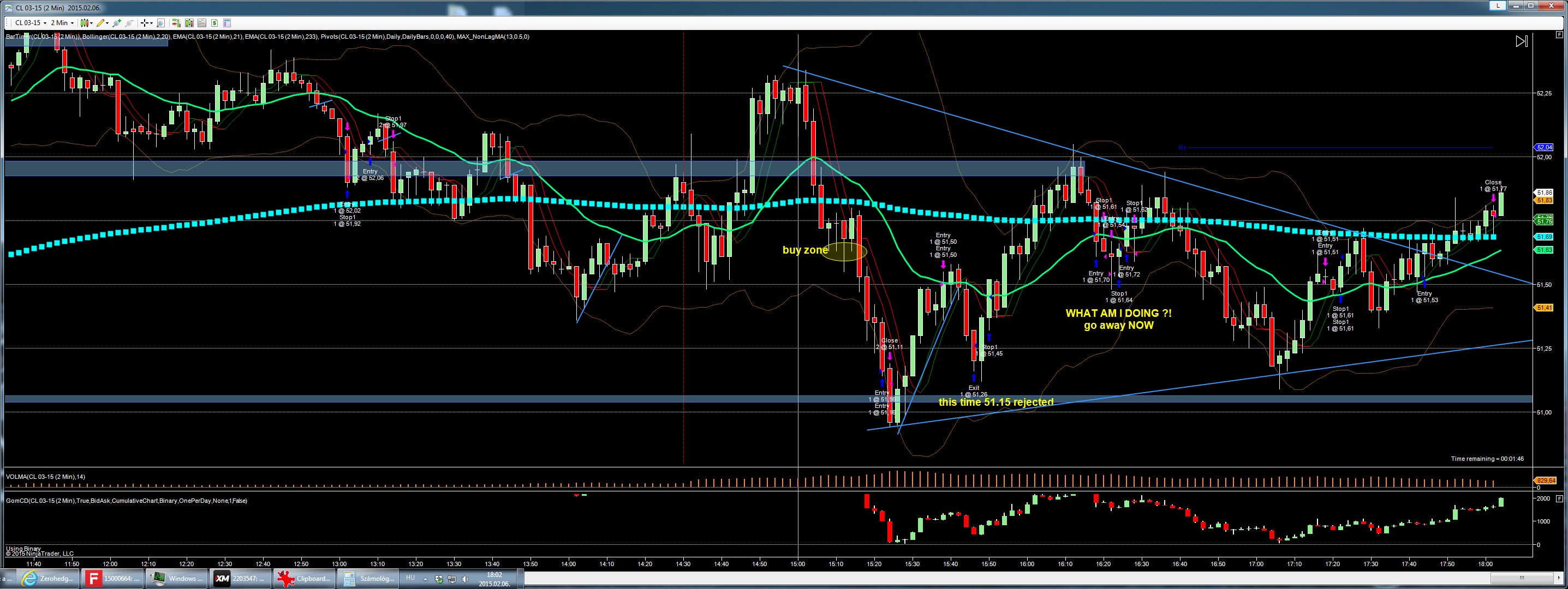Click the zoom out magnifier icon
The image size is (1568, 589).
pyautogui.click(x=129, y=23)
